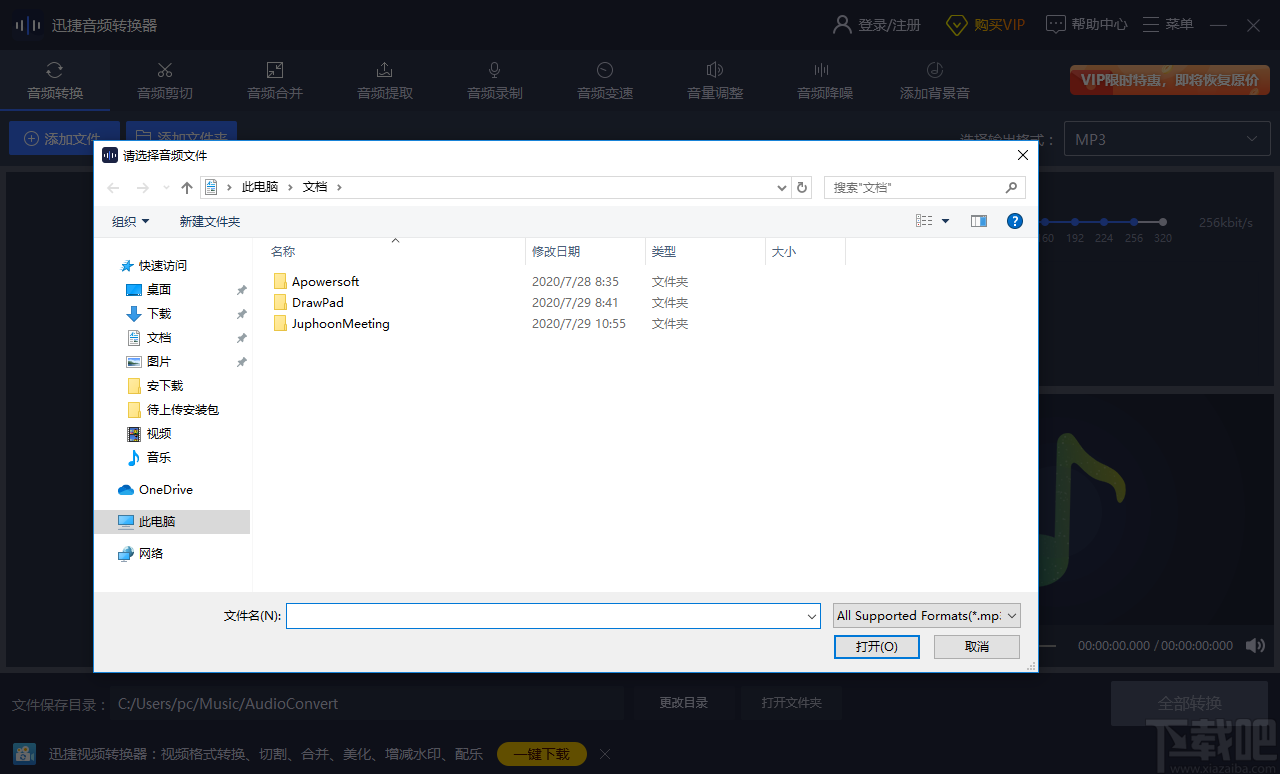1280x774 pixels.
Task: Open the Apowersoft folder icon
Action: (x=281, y=282)
